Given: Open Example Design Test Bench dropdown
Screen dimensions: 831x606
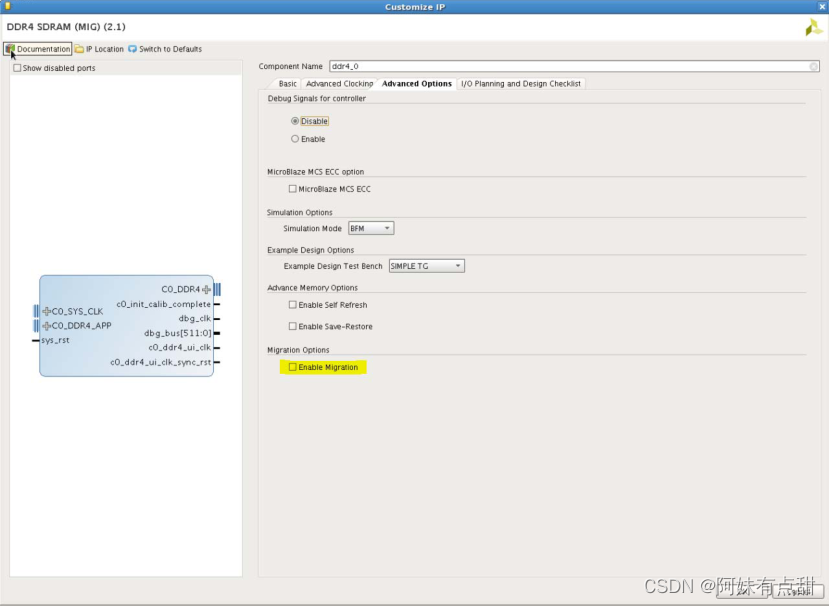Looking at the screenshot, I should pyautogui.click(x=426, y=266).
